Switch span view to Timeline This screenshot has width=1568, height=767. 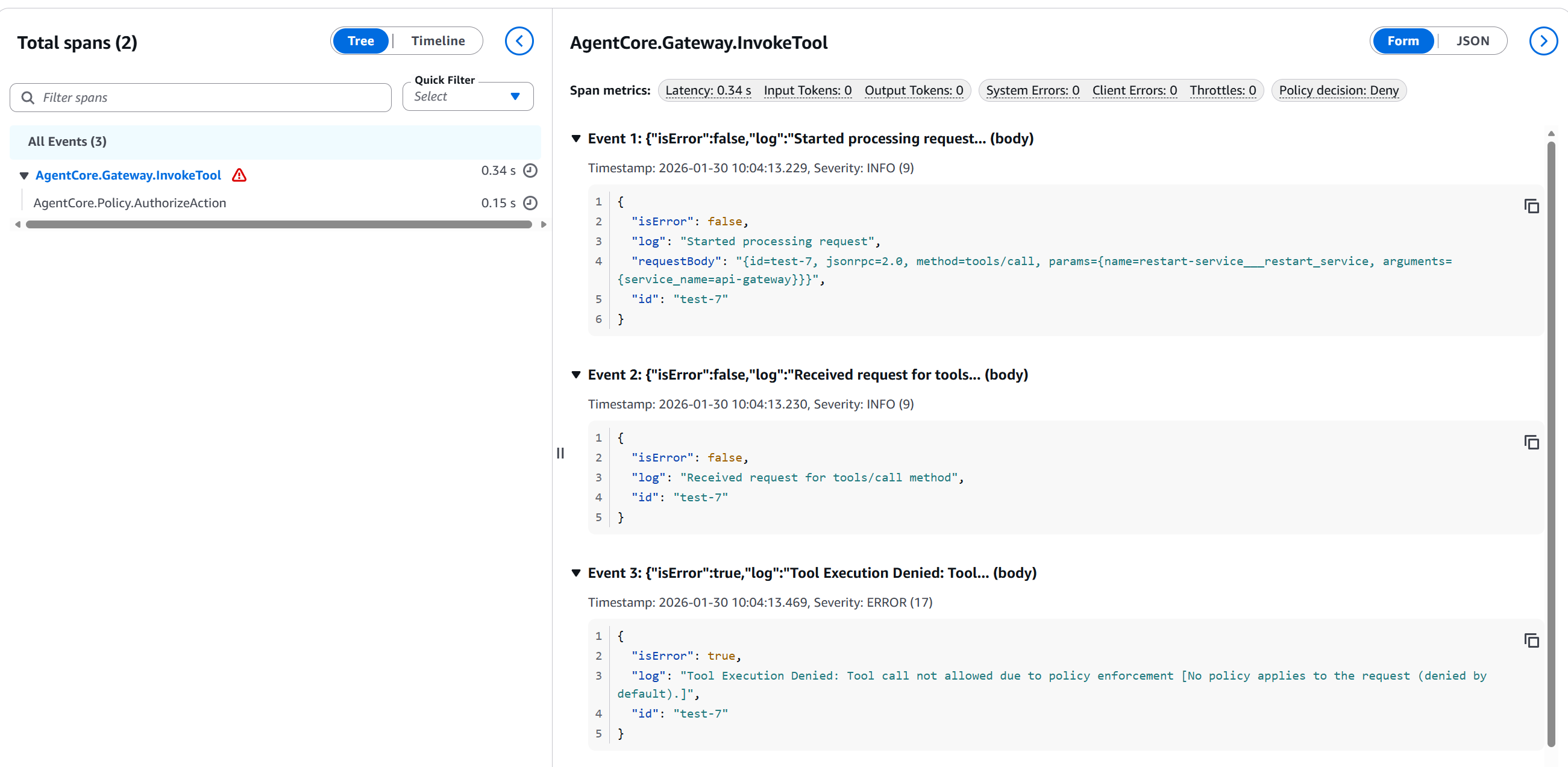437,41
